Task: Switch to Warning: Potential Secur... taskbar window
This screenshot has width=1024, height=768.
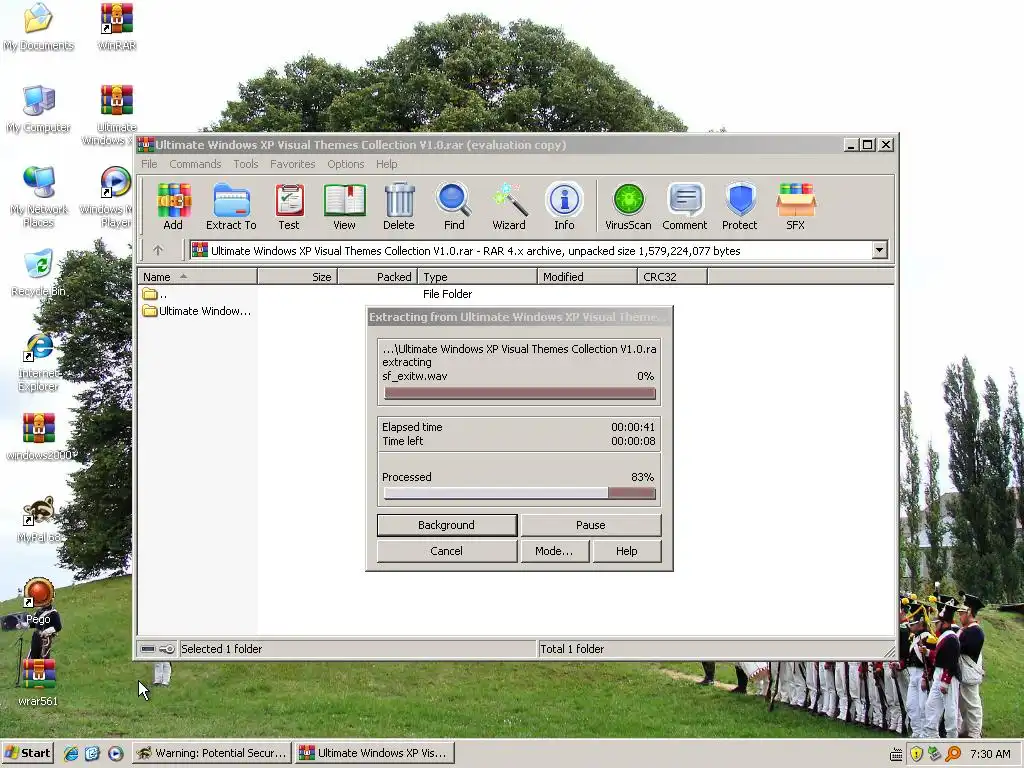Action: 212,753
